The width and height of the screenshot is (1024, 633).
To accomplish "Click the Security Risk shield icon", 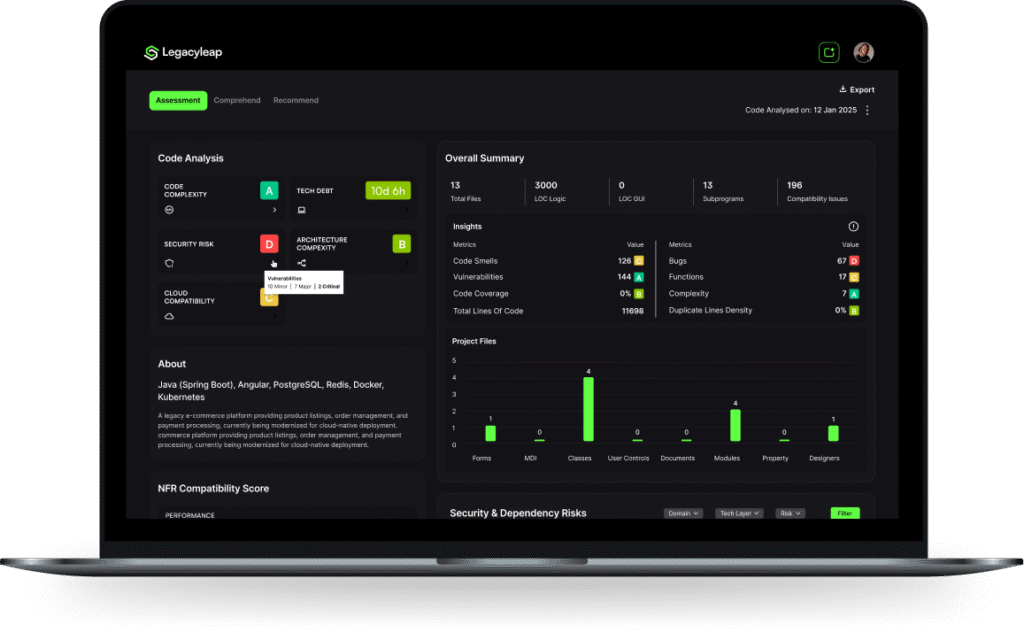I will tap(169, 263).
